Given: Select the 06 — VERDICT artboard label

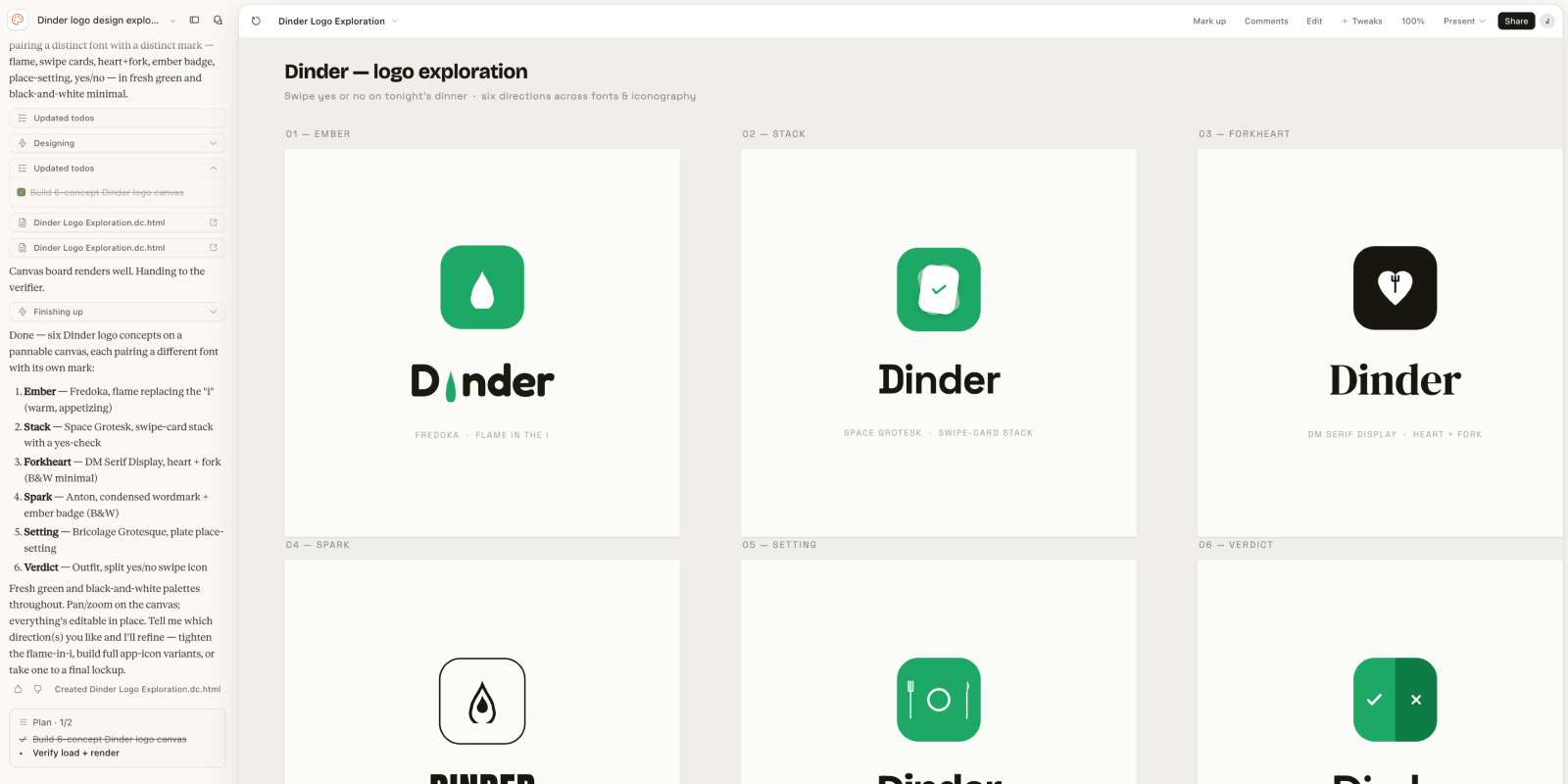Looking at the screenshot, I should point(1236,545).
